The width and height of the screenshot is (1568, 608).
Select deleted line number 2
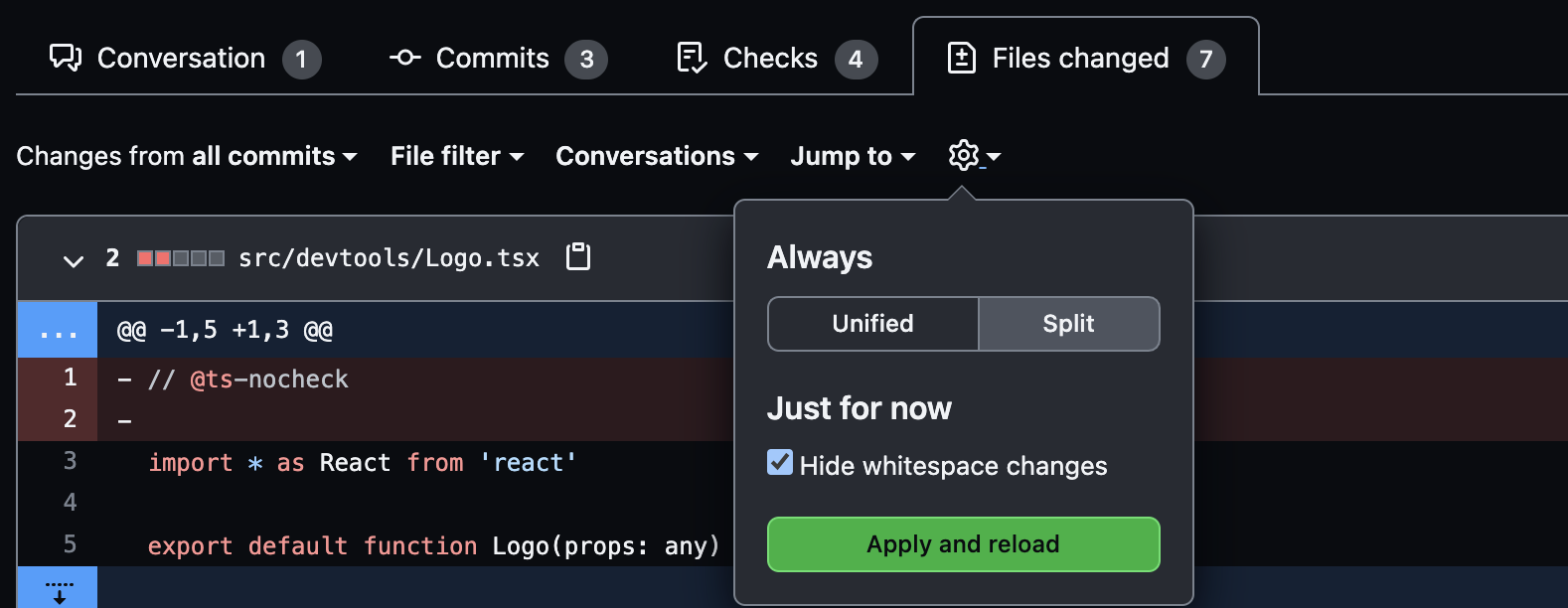click(58, 419)
